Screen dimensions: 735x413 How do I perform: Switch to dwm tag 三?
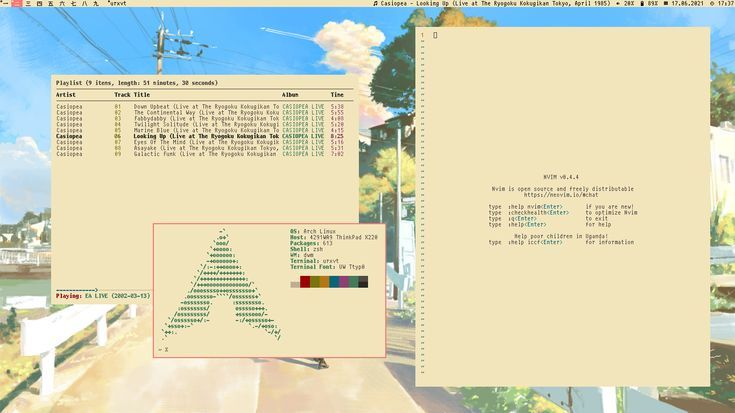click(28, 3)
